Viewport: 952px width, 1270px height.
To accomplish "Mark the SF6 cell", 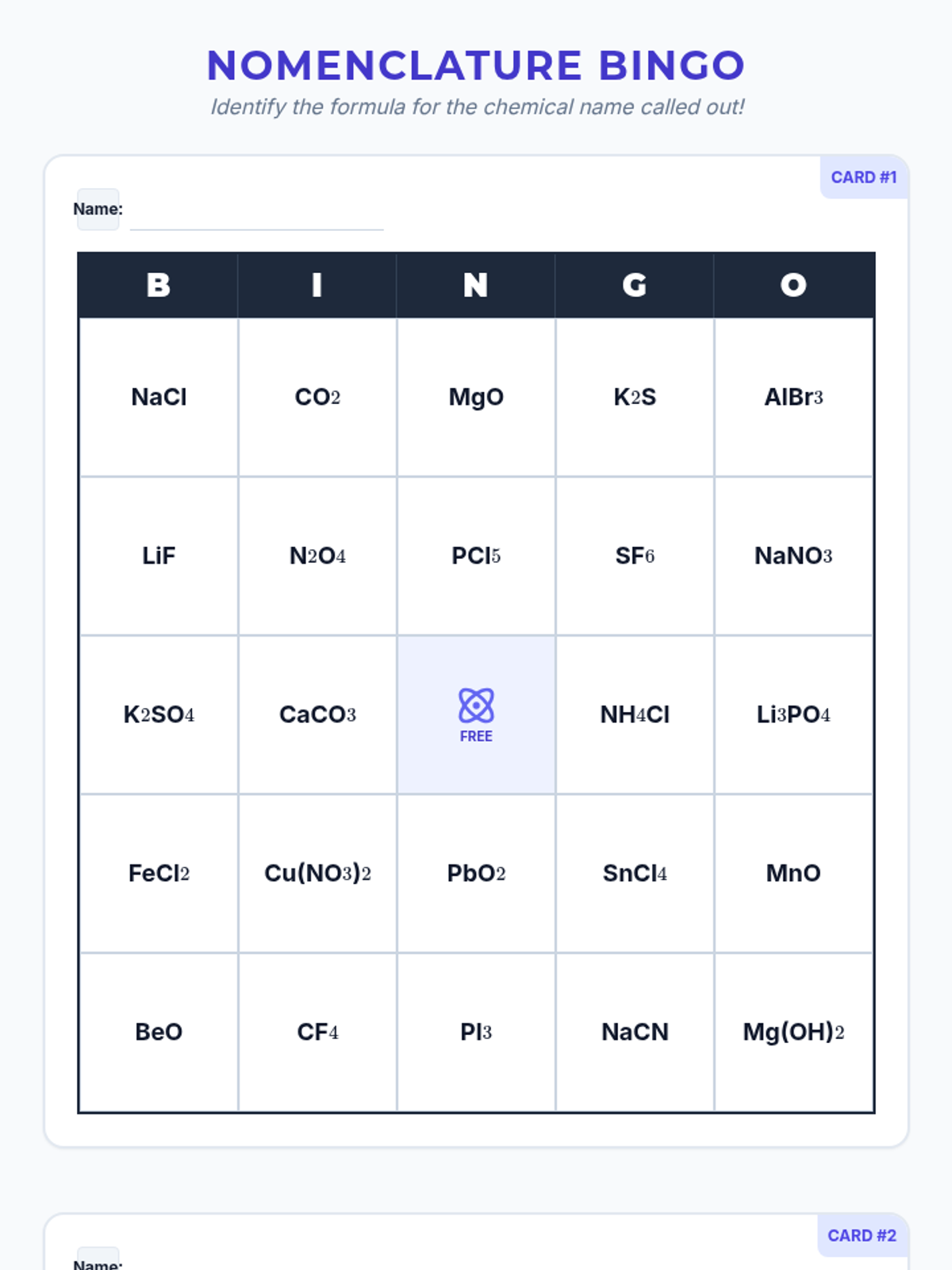I will point(635,556).
